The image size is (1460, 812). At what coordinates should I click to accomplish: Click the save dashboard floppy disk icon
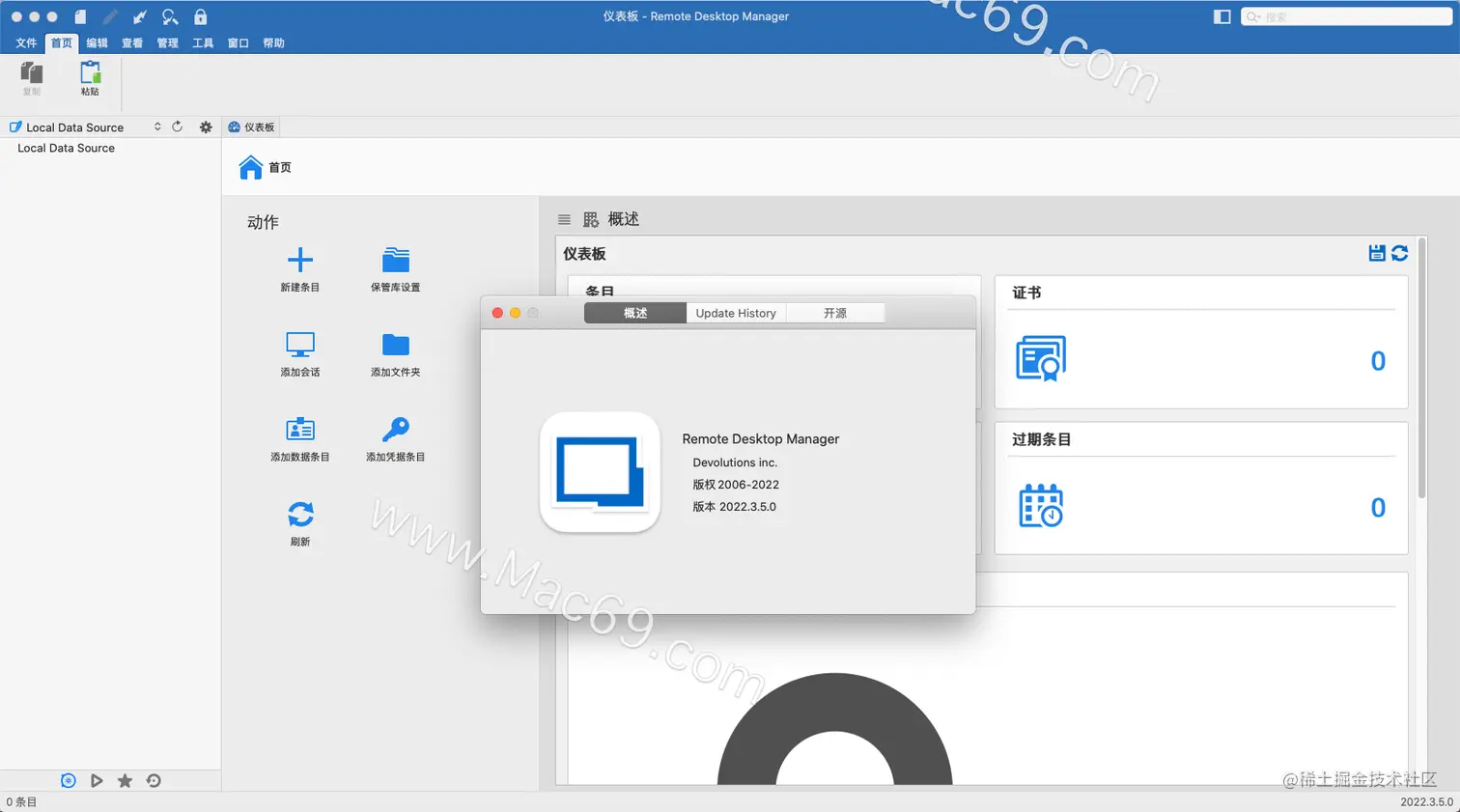[1377, 253]
